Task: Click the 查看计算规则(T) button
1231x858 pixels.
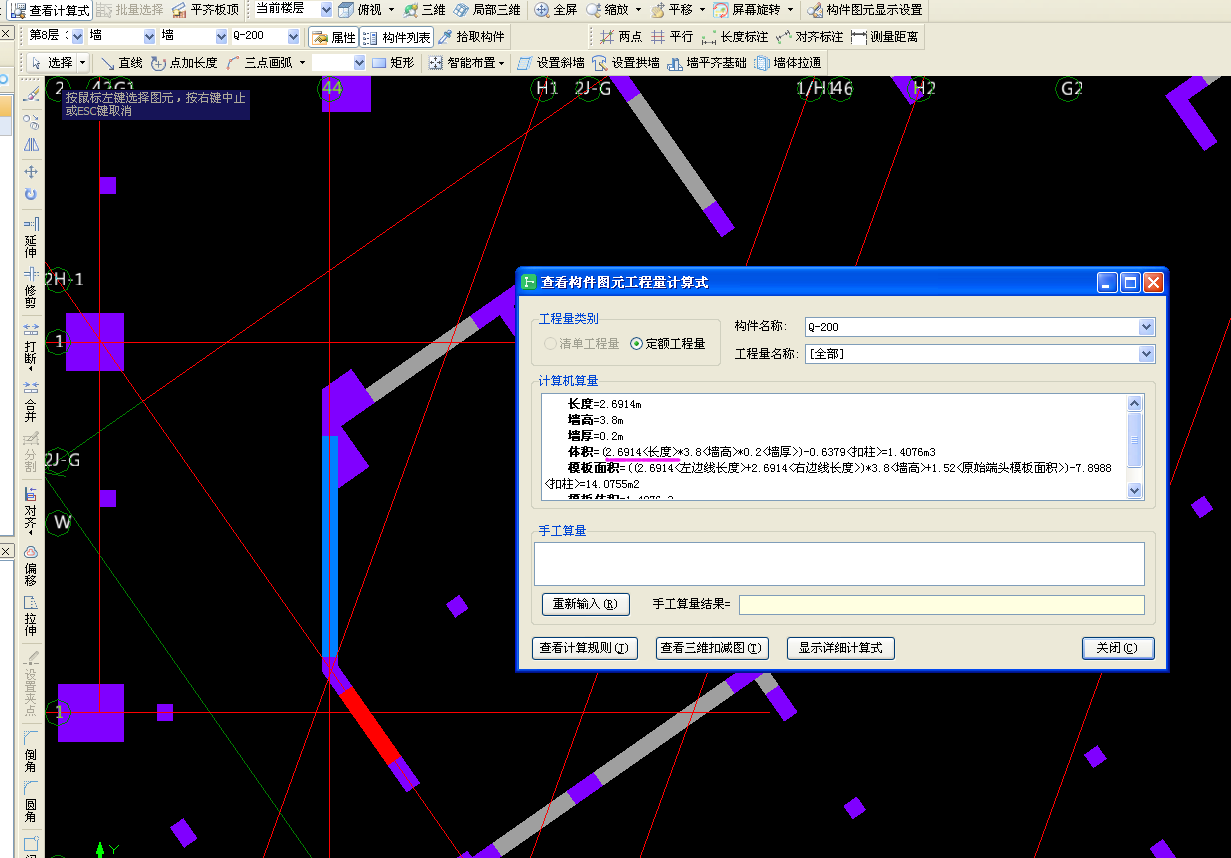Action: [x=584, y=648]
